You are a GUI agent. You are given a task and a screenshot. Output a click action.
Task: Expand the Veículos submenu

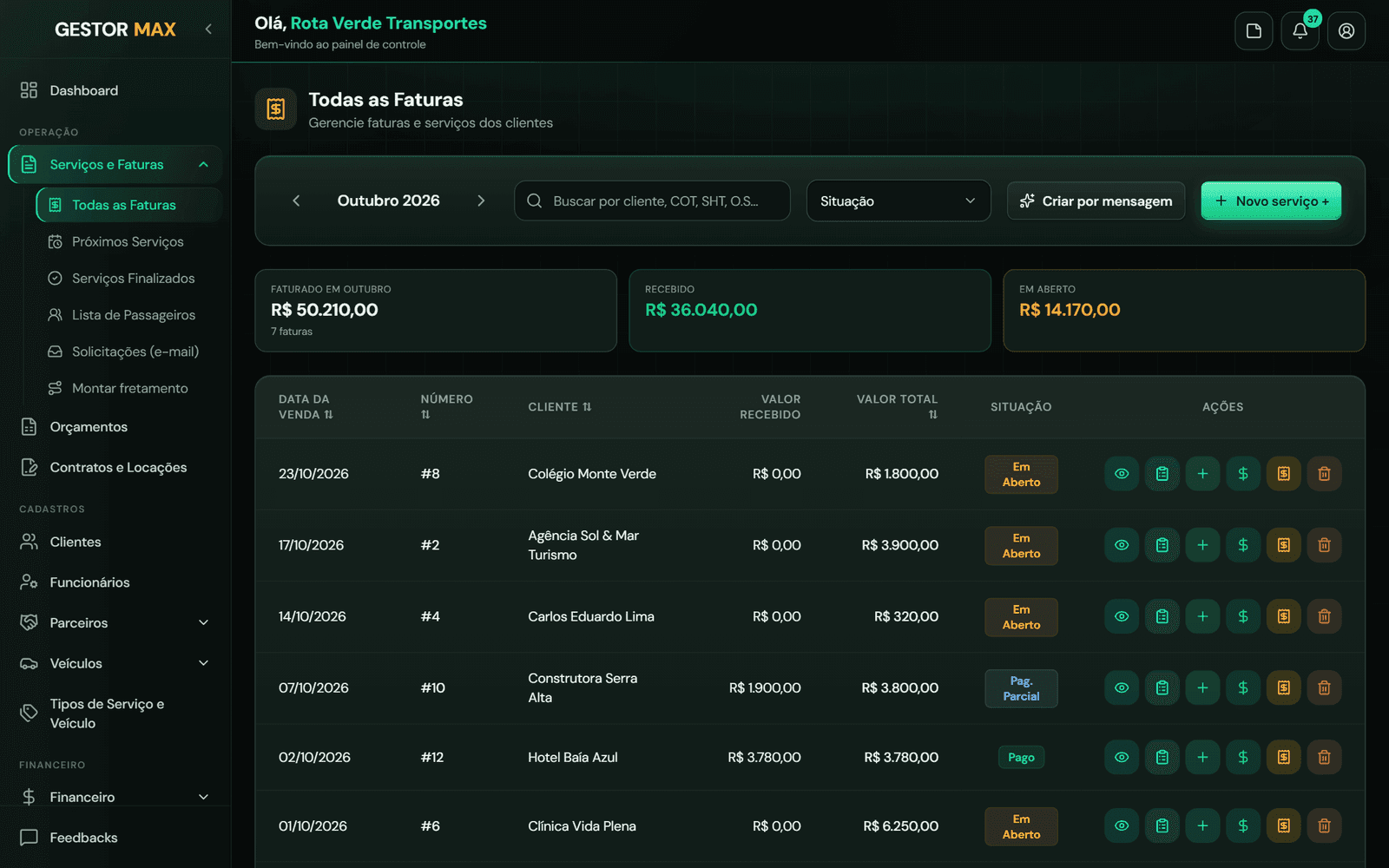115,663
